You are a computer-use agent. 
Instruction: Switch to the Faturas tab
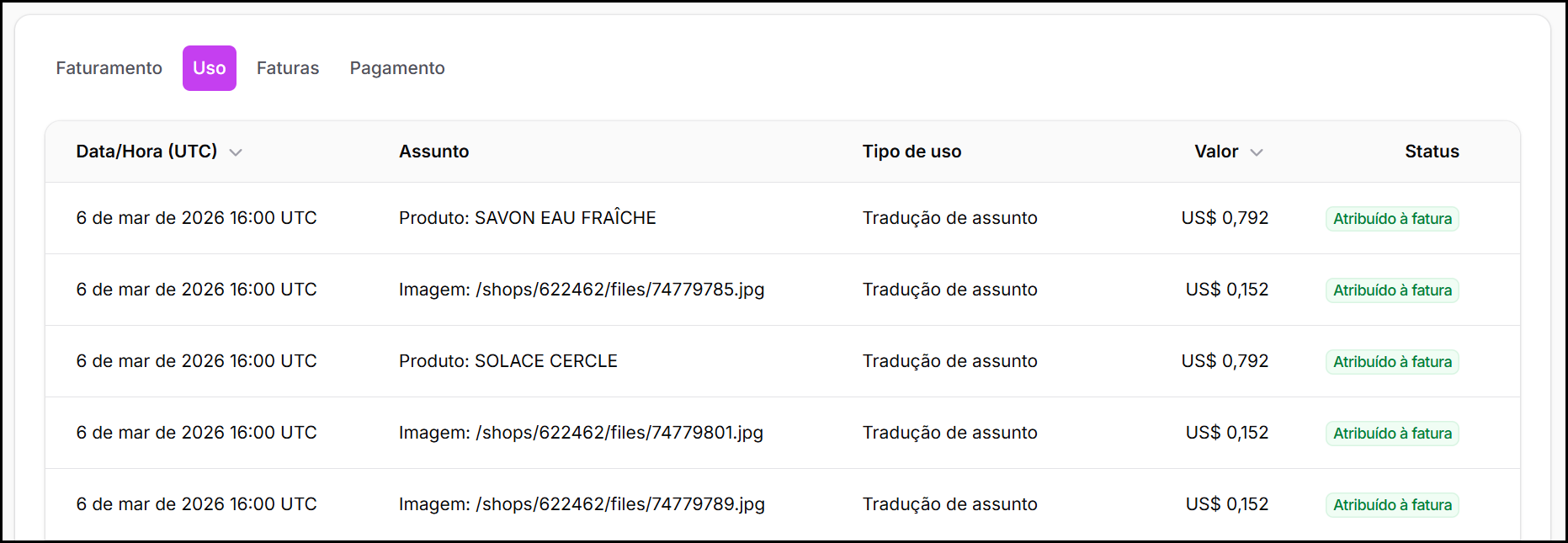[288, 68]
